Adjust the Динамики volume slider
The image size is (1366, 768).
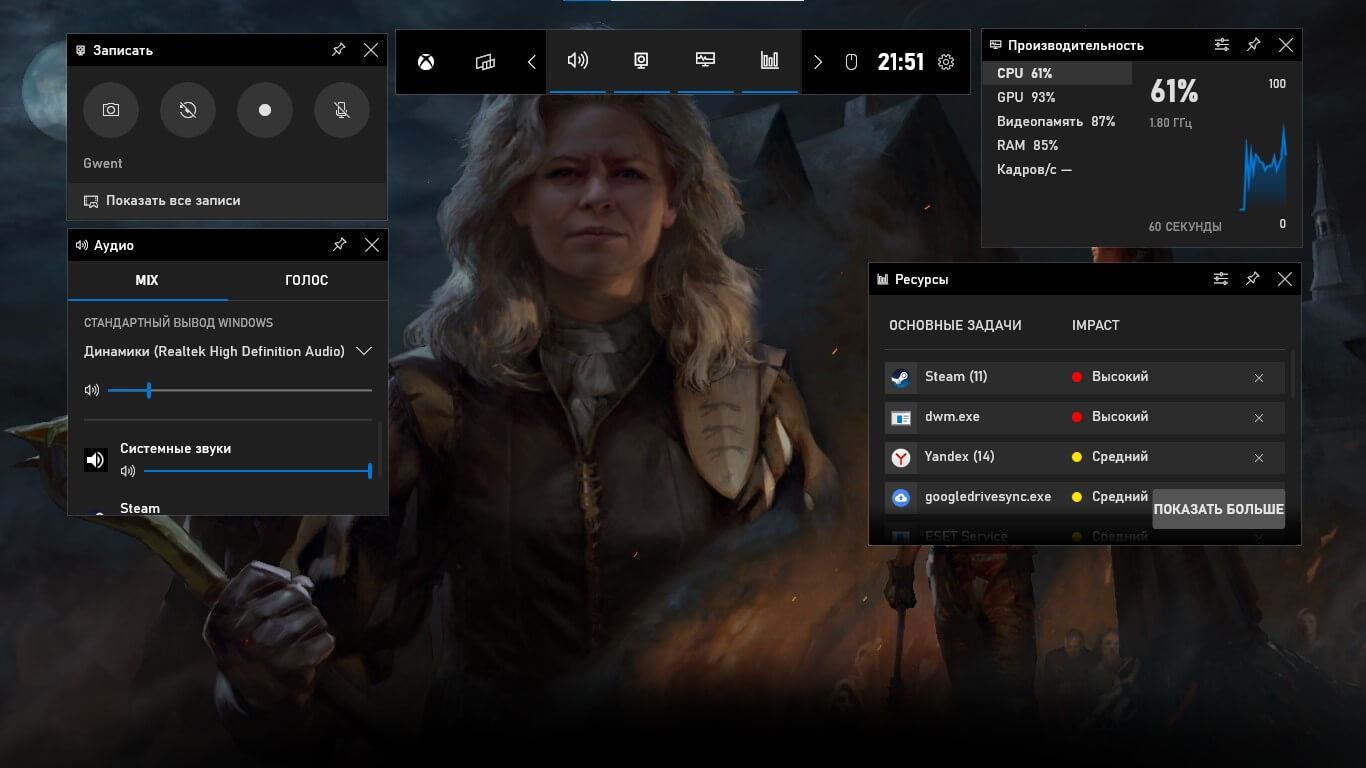150,390
